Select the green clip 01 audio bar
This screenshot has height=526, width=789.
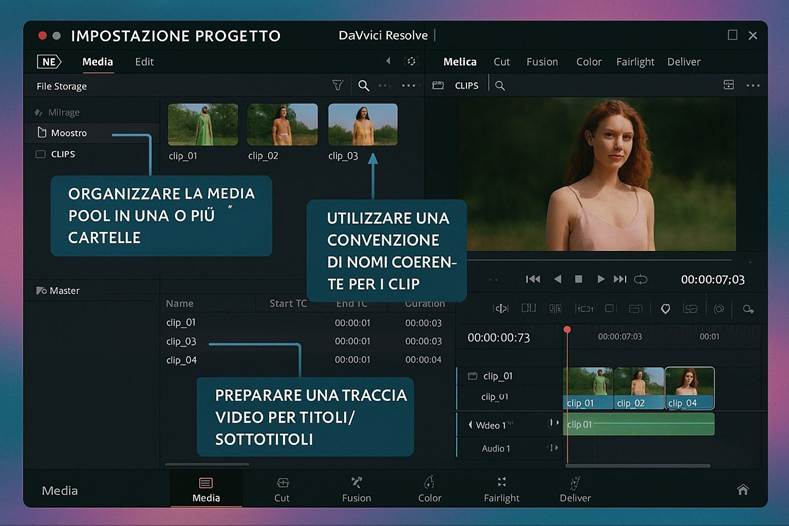pyautogui.click(x=639, y=424)
